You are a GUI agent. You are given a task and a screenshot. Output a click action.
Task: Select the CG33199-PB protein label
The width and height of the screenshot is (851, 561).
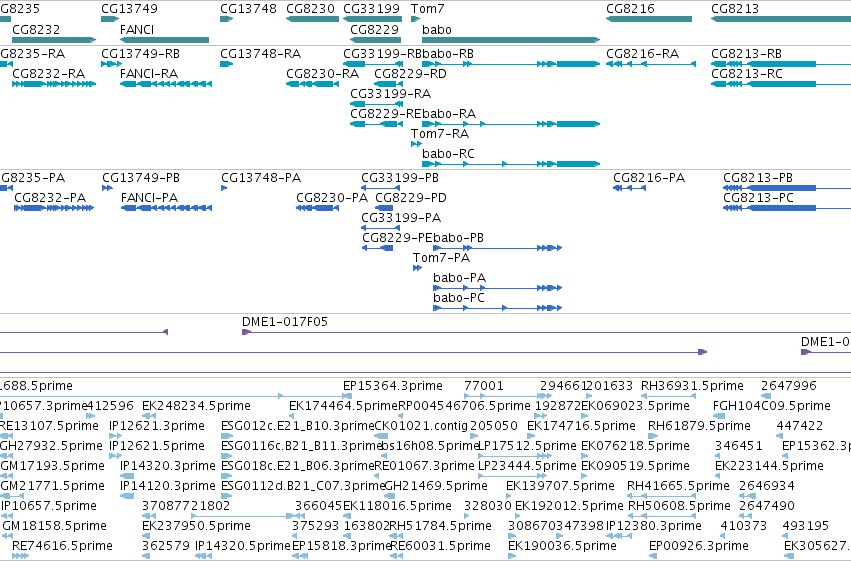pyautogui.click(x=400, y=178)
